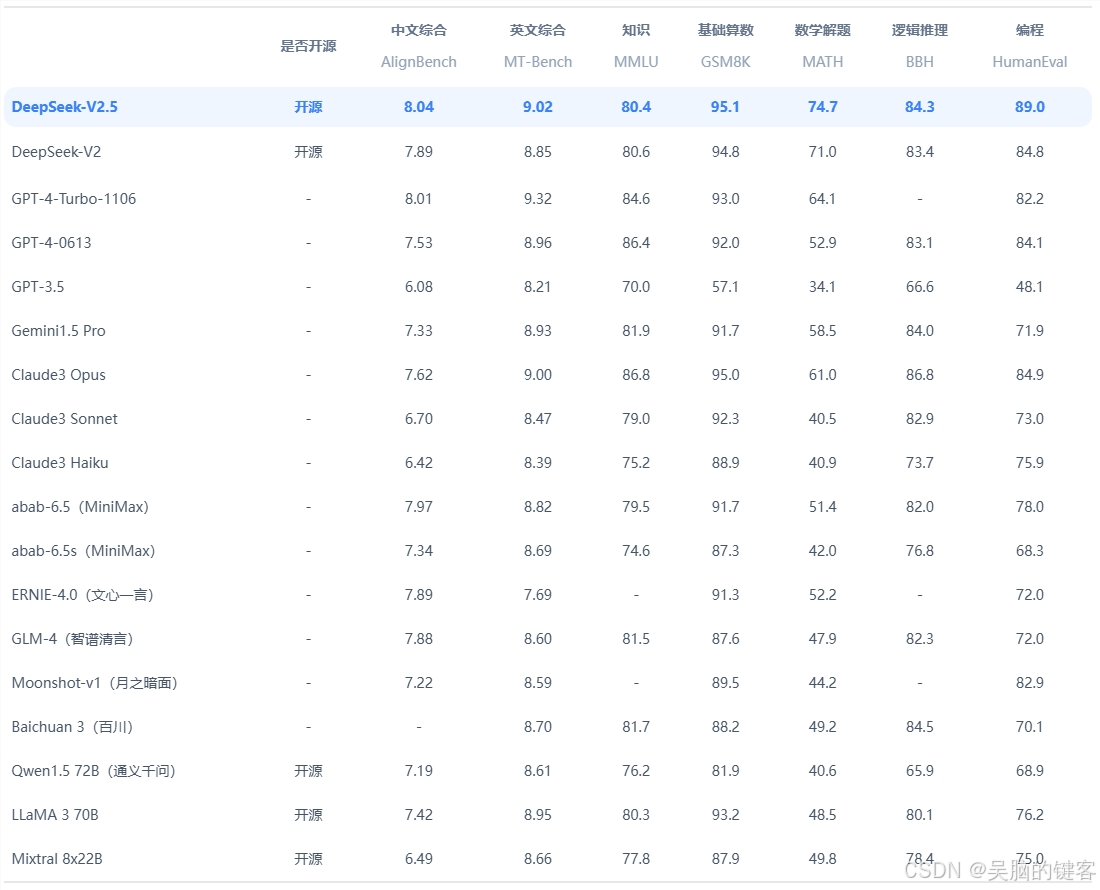
Task: Click the Claude3 Opus model name
Action: [58, 375]
